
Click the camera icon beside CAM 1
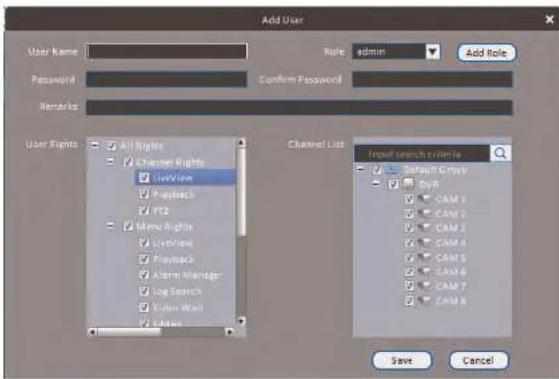pos(424,199)
